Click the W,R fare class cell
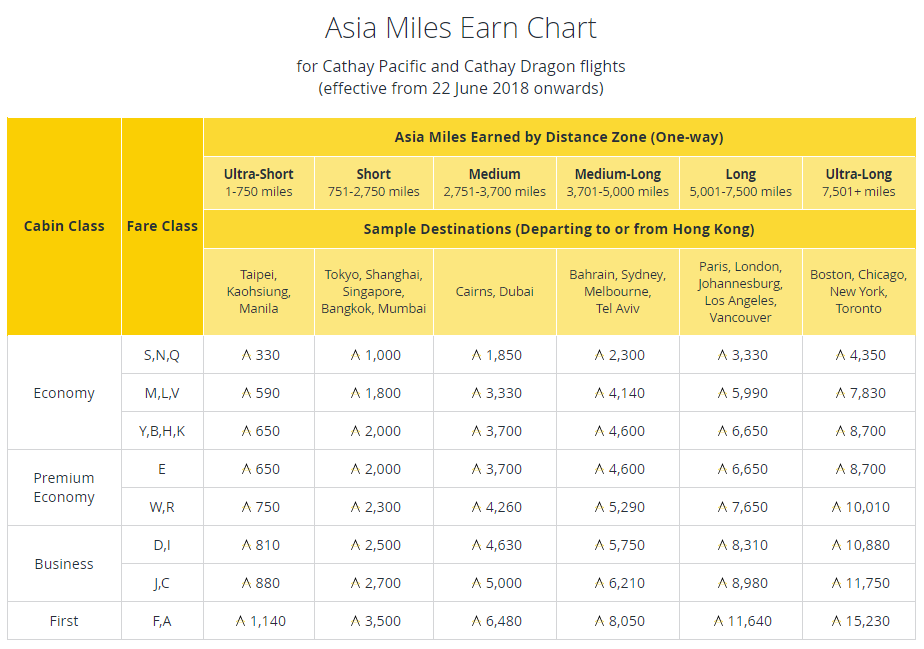Screen dimensions: 924x649 (x=162, y=508)
